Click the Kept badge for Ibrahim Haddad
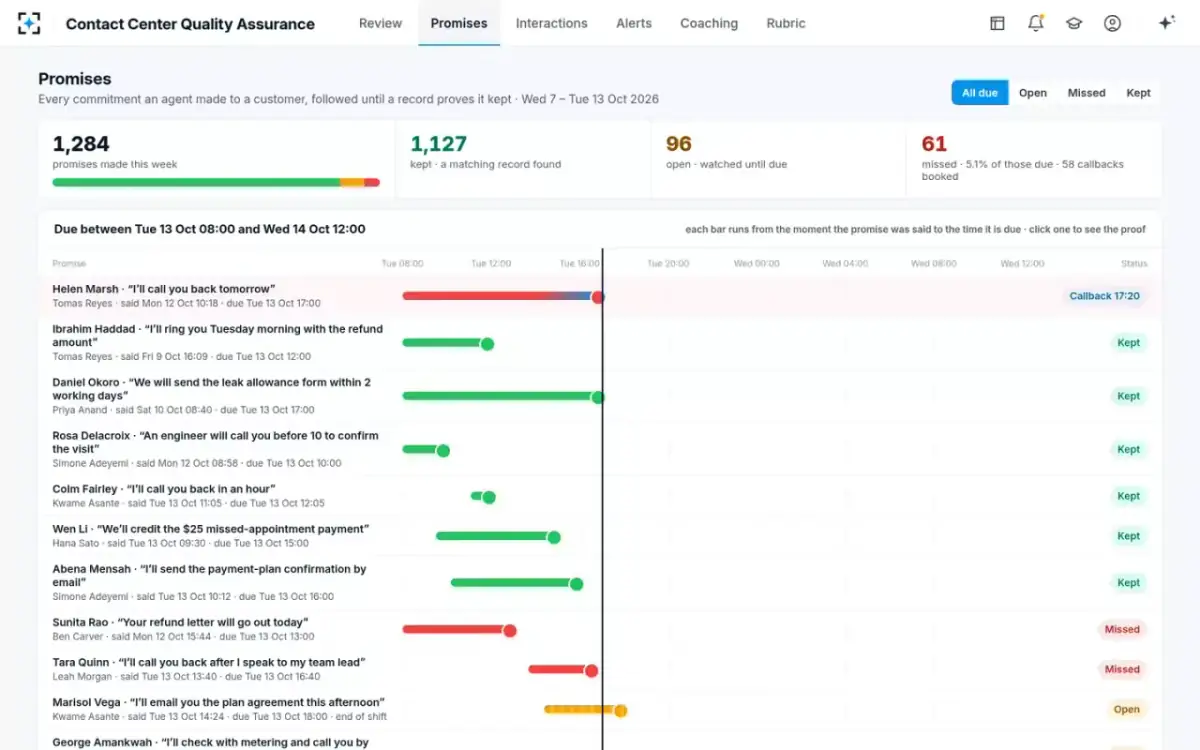Viewport: 1200px width, 750px height. click(1128, 343)
